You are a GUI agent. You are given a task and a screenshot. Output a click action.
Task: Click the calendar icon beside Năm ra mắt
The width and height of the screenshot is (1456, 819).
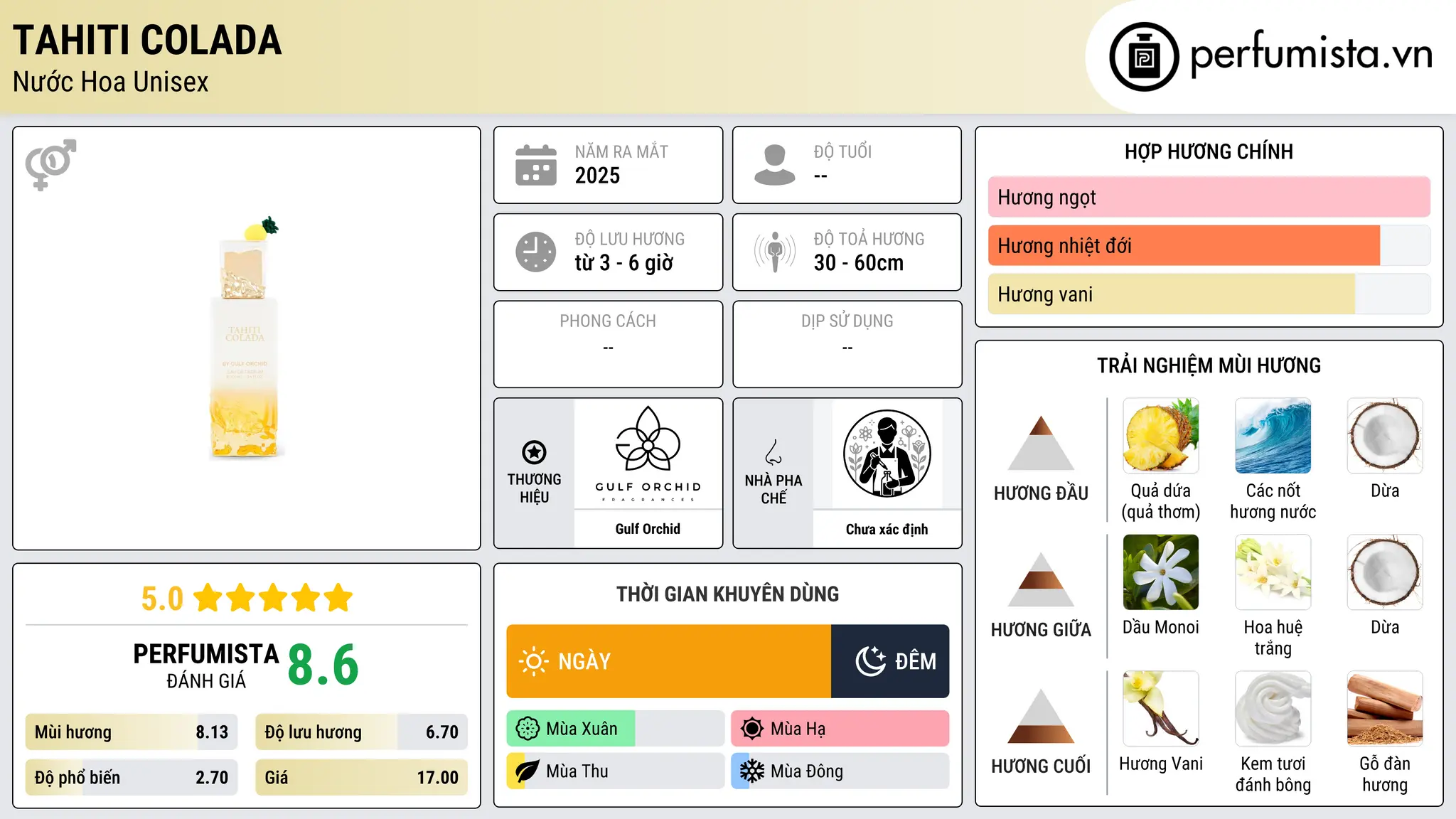tap(536, 165)
